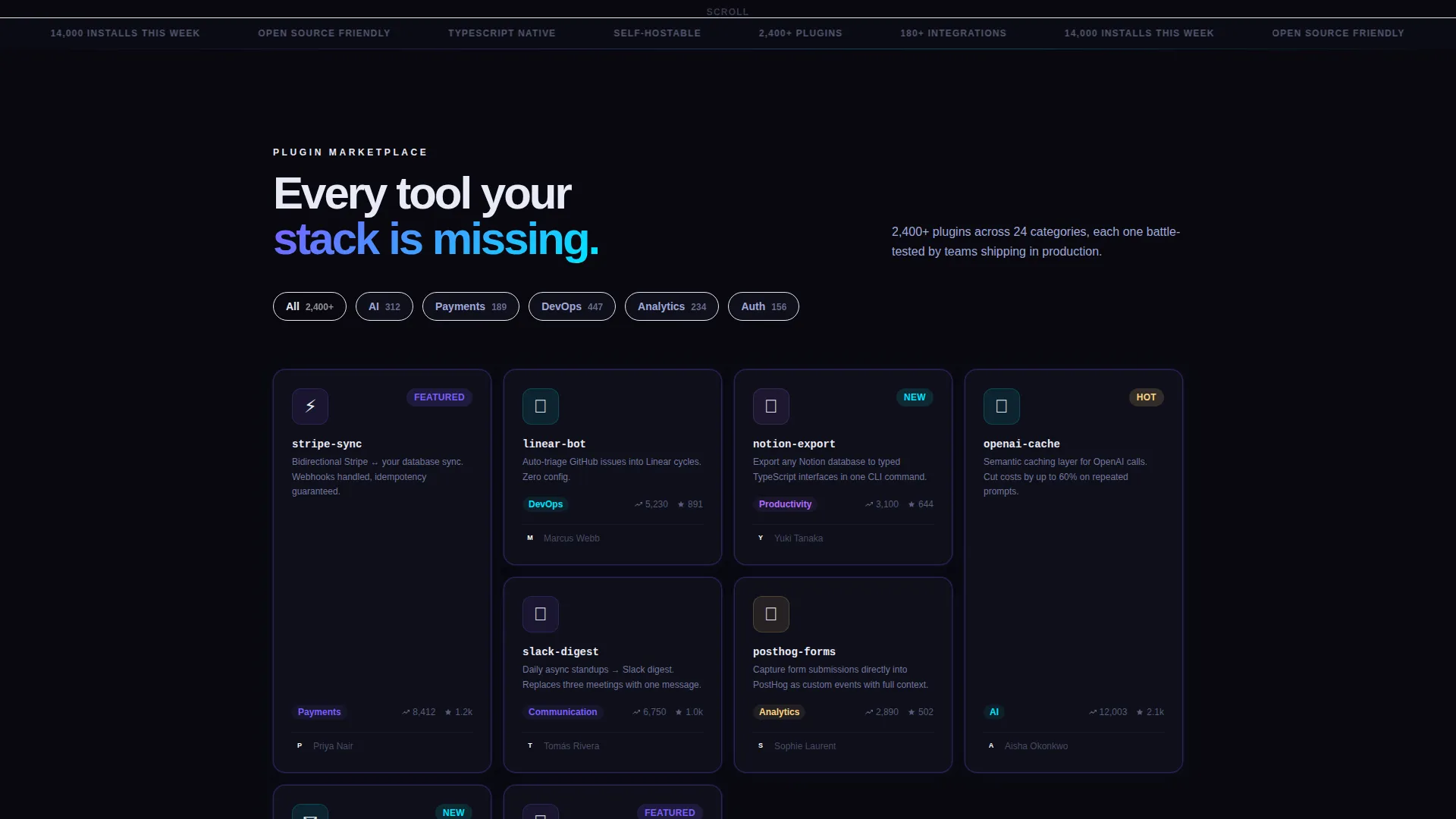Click the 8,412 installs count

(424, 712)
